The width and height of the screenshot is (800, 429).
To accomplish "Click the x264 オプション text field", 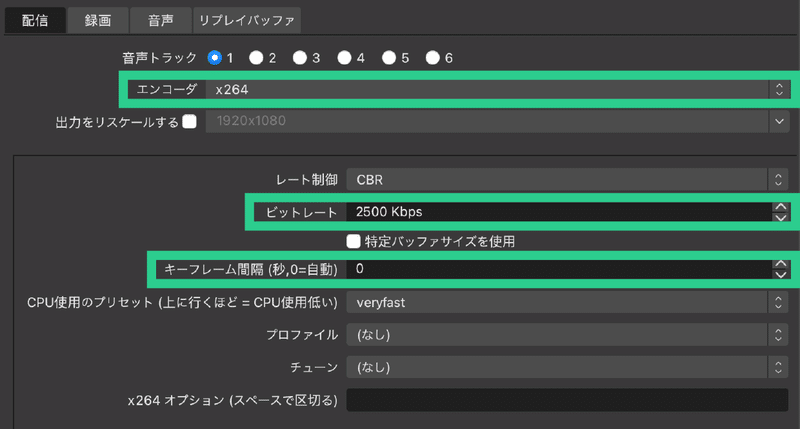I will [567, 400].
